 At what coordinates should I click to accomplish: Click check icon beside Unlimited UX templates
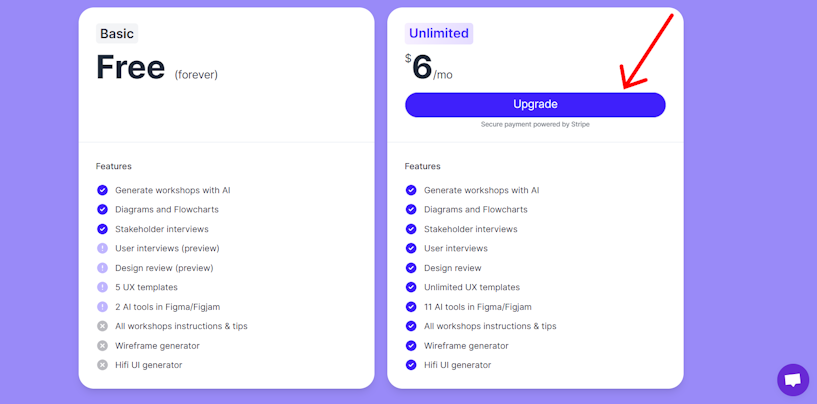tap(411, 287)
